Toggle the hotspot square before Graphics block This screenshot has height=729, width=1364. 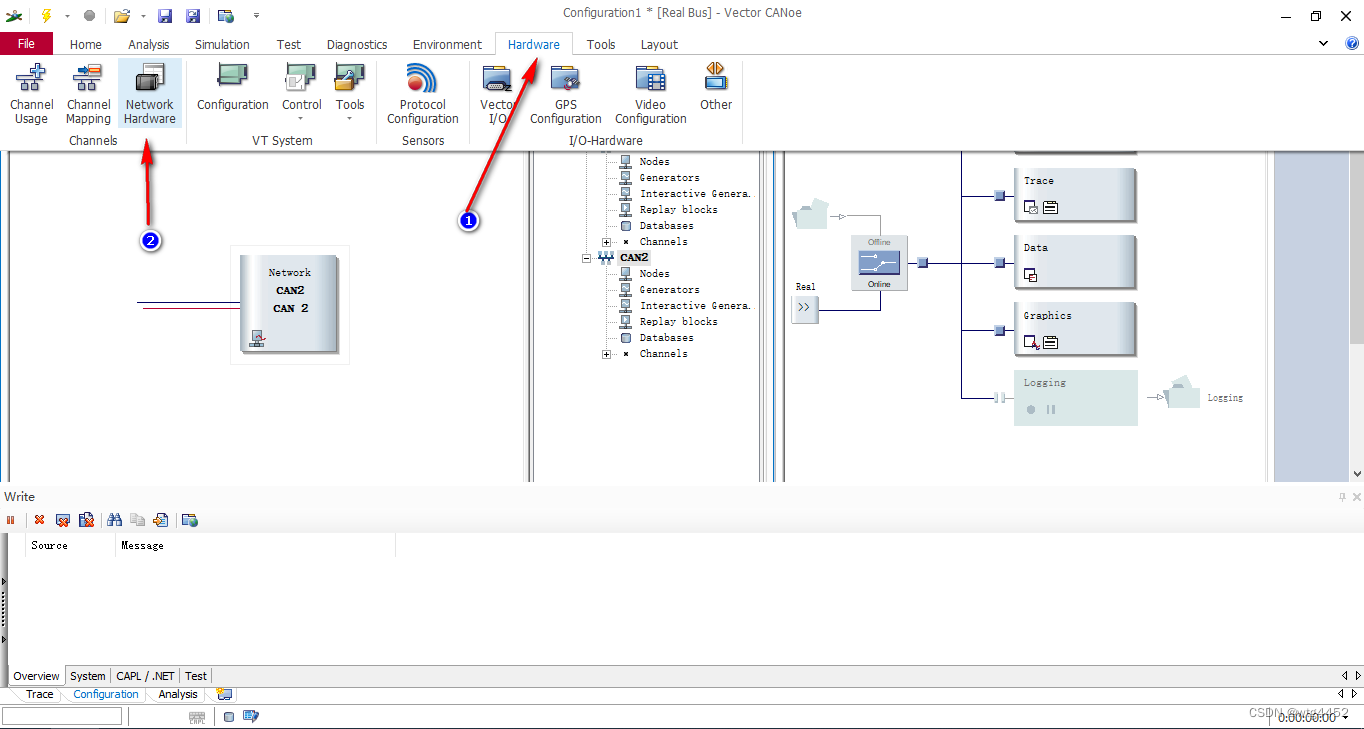[1000, 330]
